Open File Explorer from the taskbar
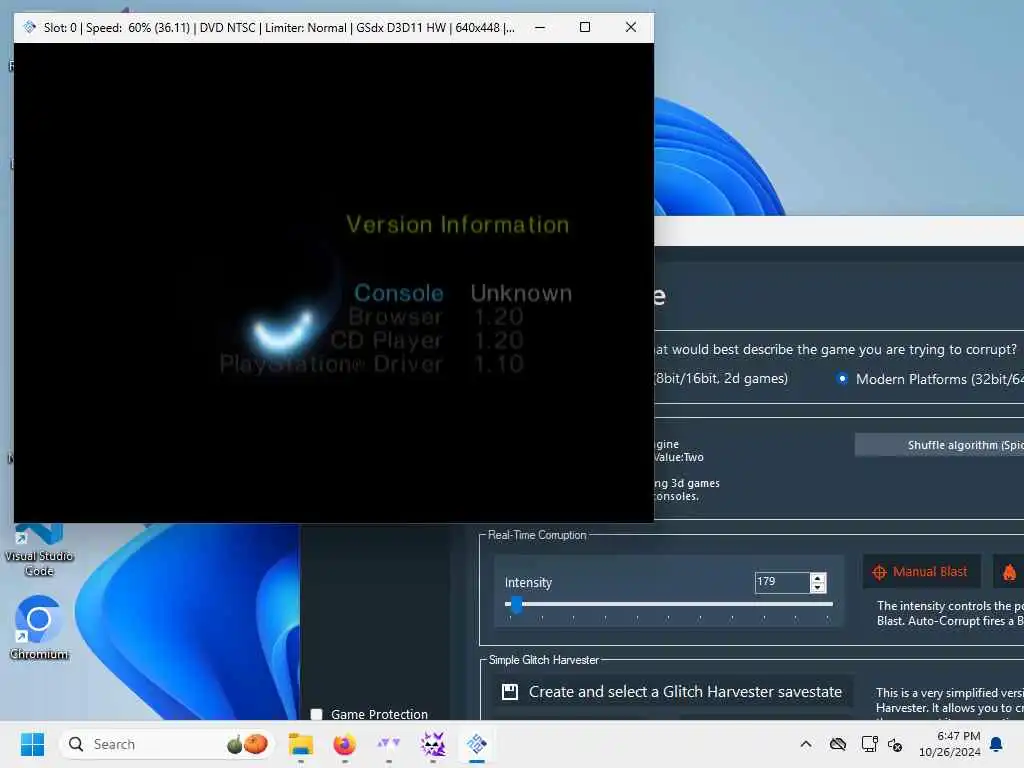The image size is (1024, 768). [300, 744]
